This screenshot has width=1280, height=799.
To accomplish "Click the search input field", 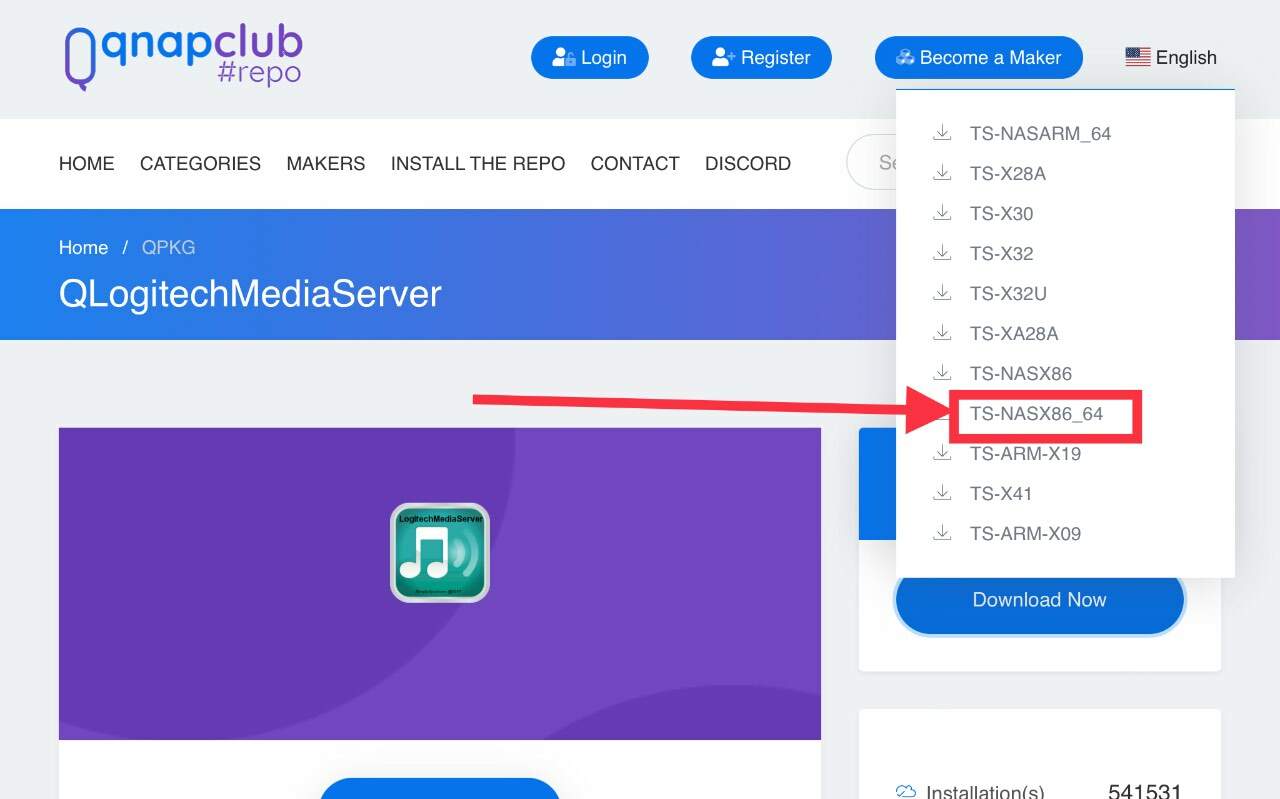I will [x=871, y=162].
